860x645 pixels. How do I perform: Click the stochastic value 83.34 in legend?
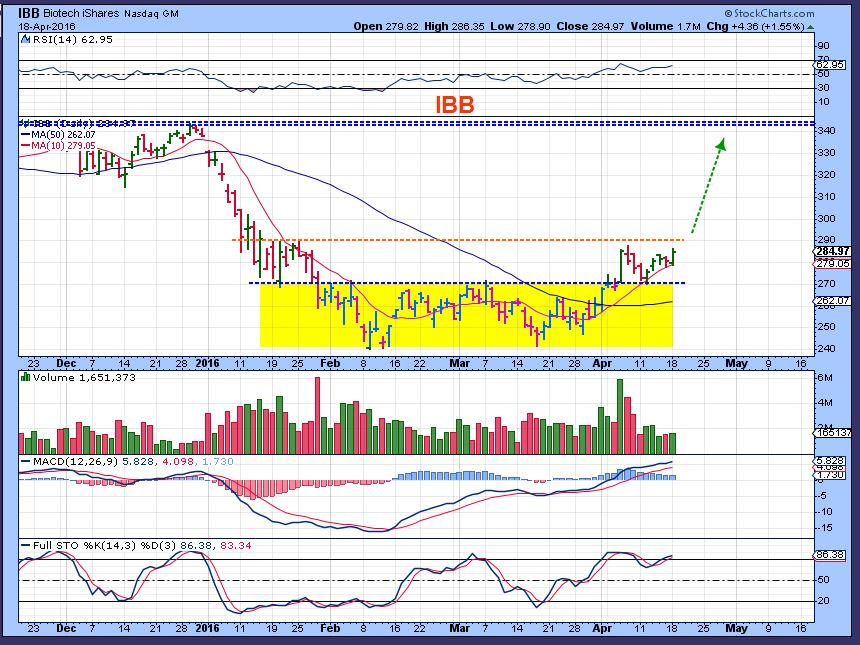click(x=236, y=546)
